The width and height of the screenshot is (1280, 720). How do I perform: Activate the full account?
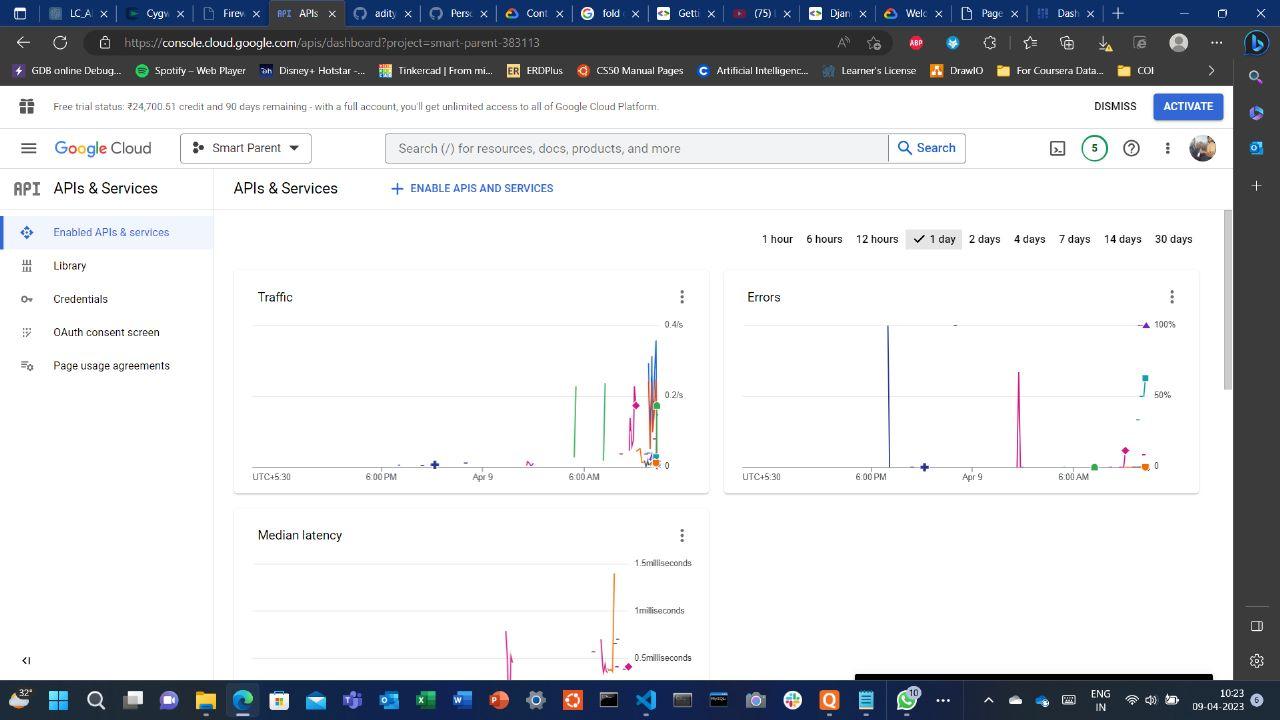point(1188,106)
